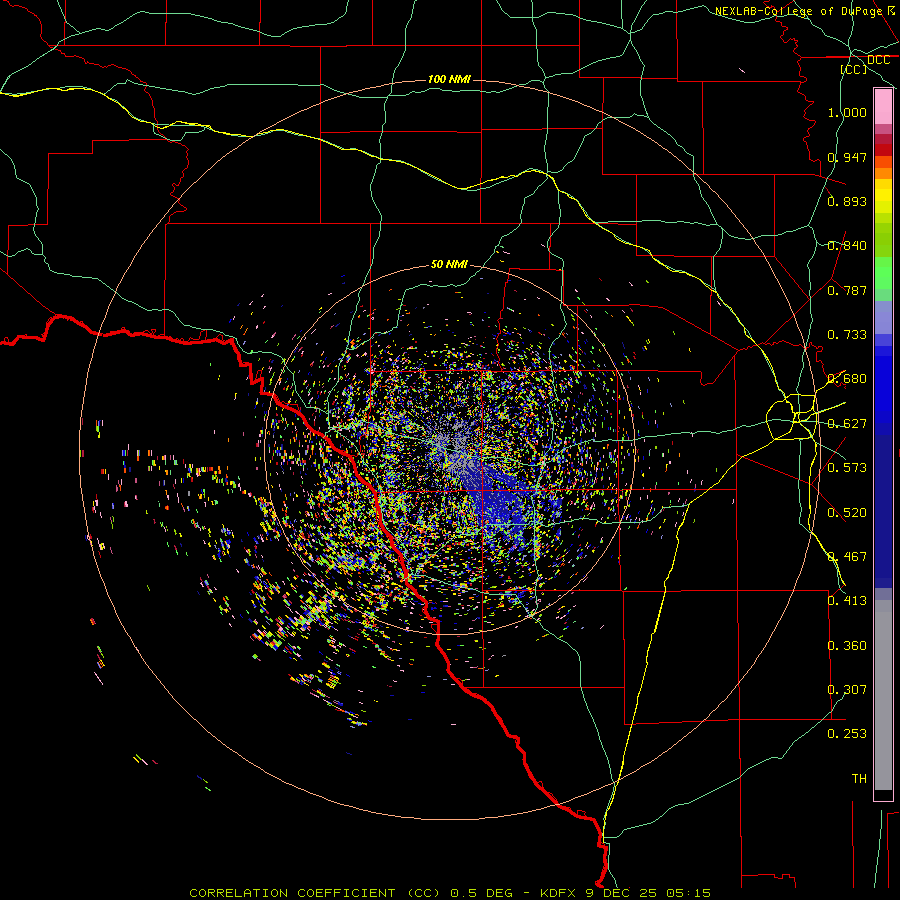Screen dimensions: 900x900
Task: Select the 0.573 legend value
Action: click(x=847, y=468)
